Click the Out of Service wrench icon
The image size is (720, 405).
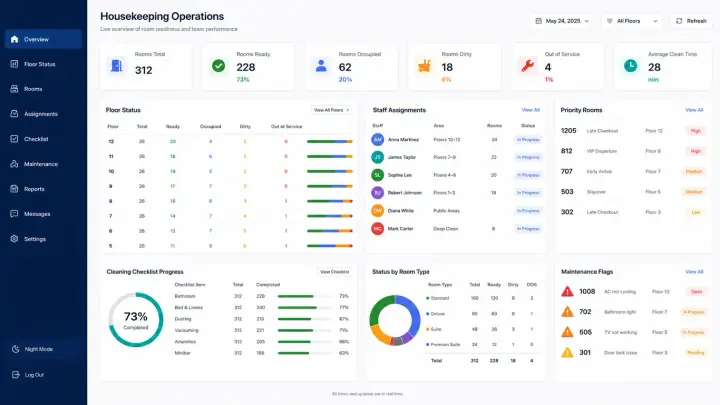pos(528,66)
